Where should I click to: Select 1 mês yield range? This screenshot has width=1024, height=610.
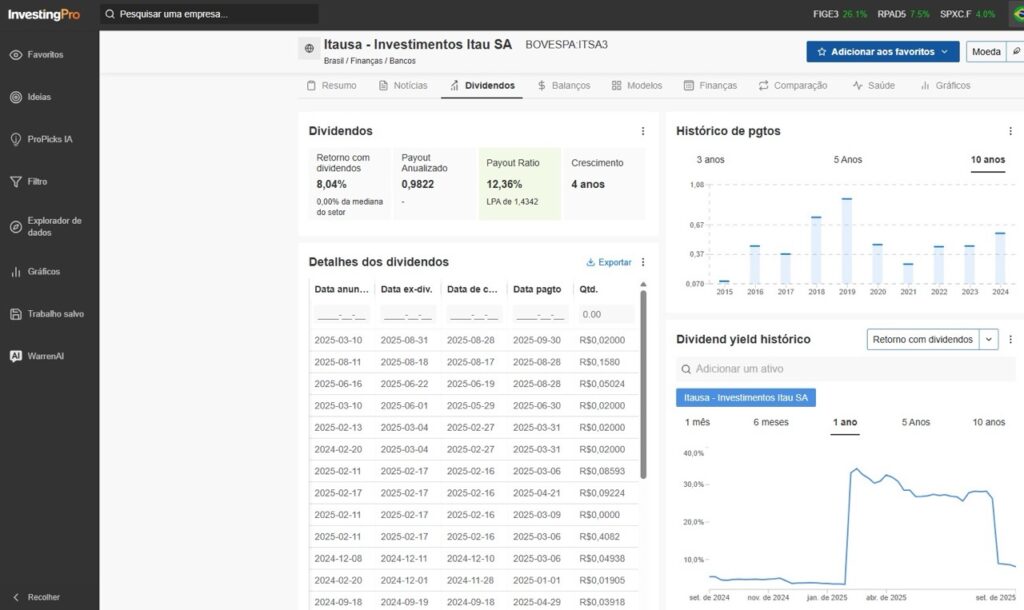pyautogui.click(x=697, y=423)
